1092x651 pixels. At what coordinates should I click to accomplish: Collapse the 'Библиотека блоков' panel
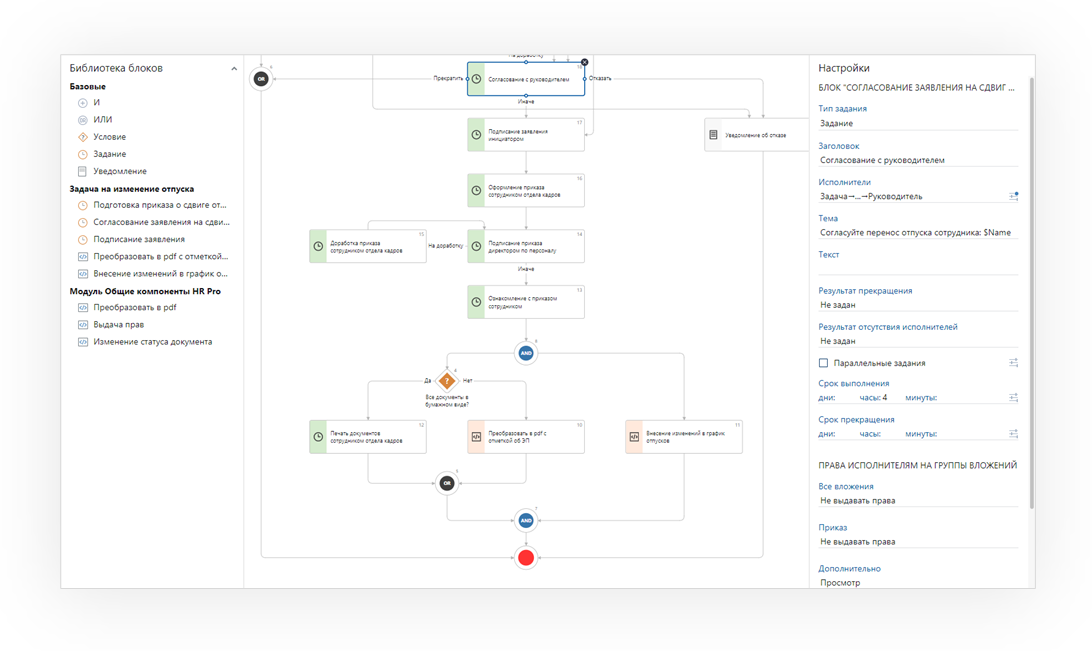(234, 69)
